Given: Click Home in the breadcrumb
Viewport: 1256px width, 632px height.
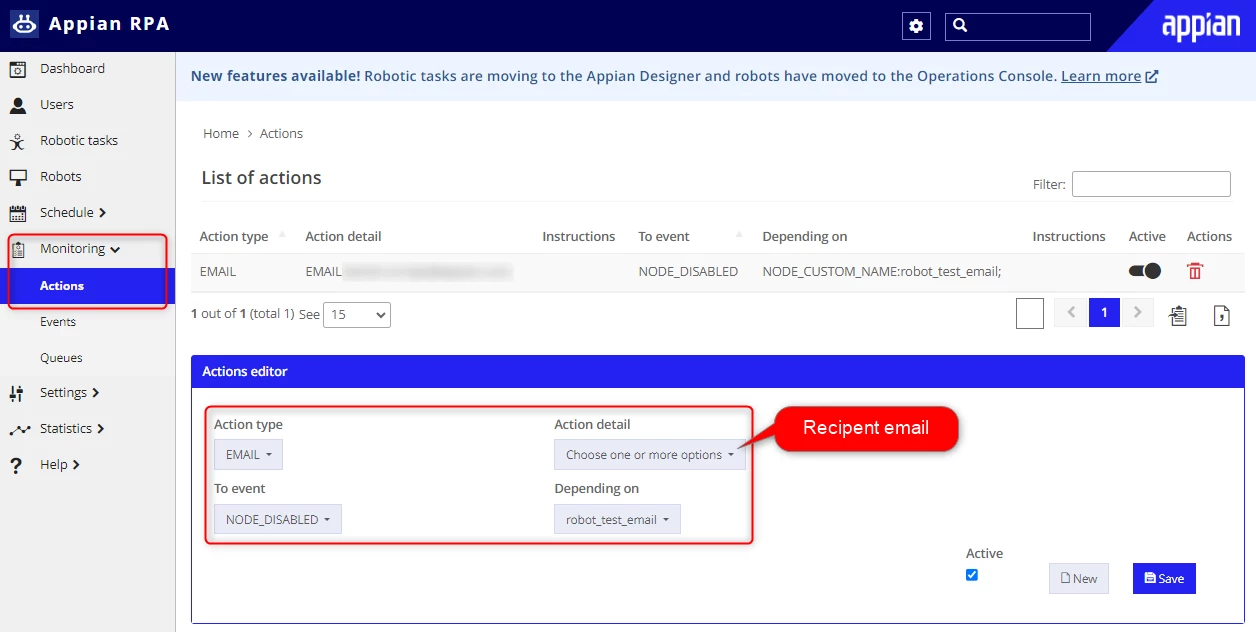Looking at the screenshot, I should click(x=221, y=134).
